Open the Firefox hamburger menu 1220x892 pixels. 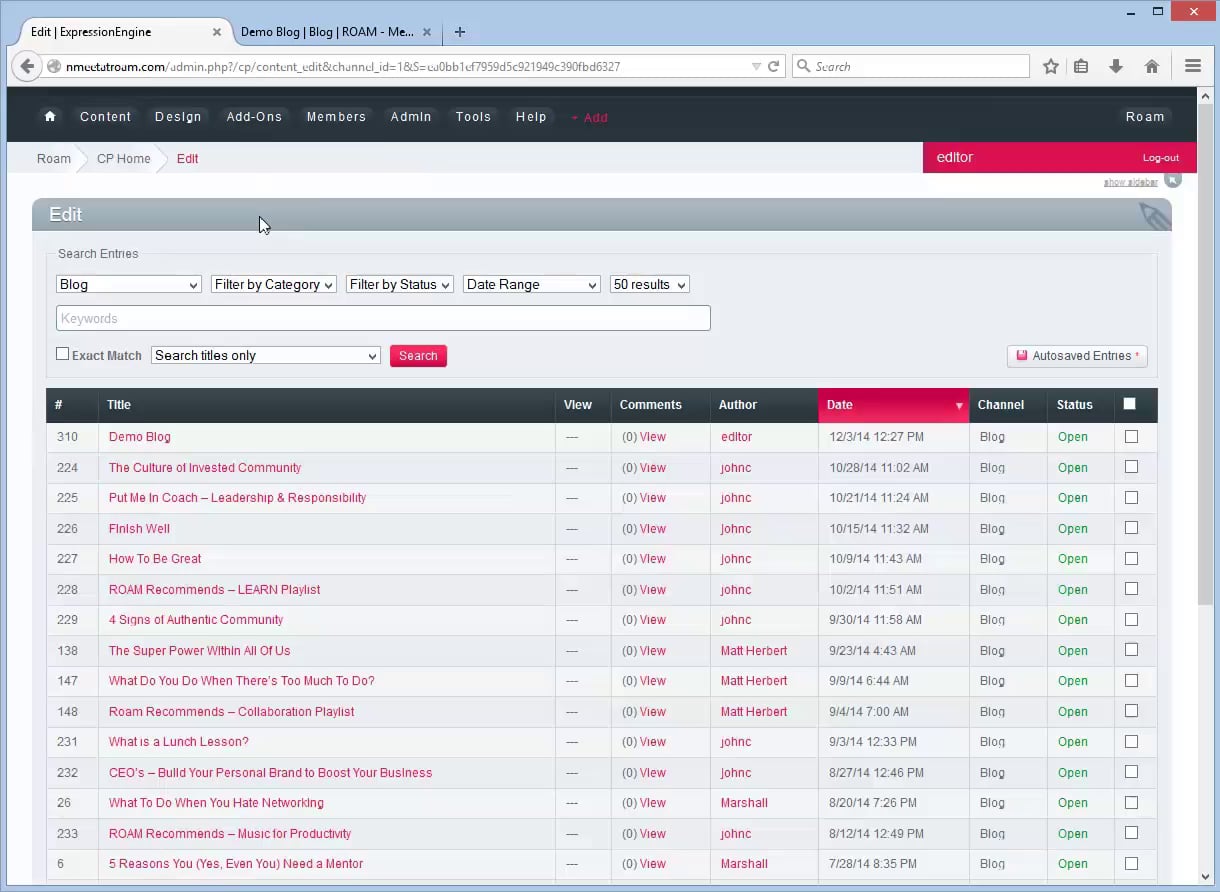1192,67
